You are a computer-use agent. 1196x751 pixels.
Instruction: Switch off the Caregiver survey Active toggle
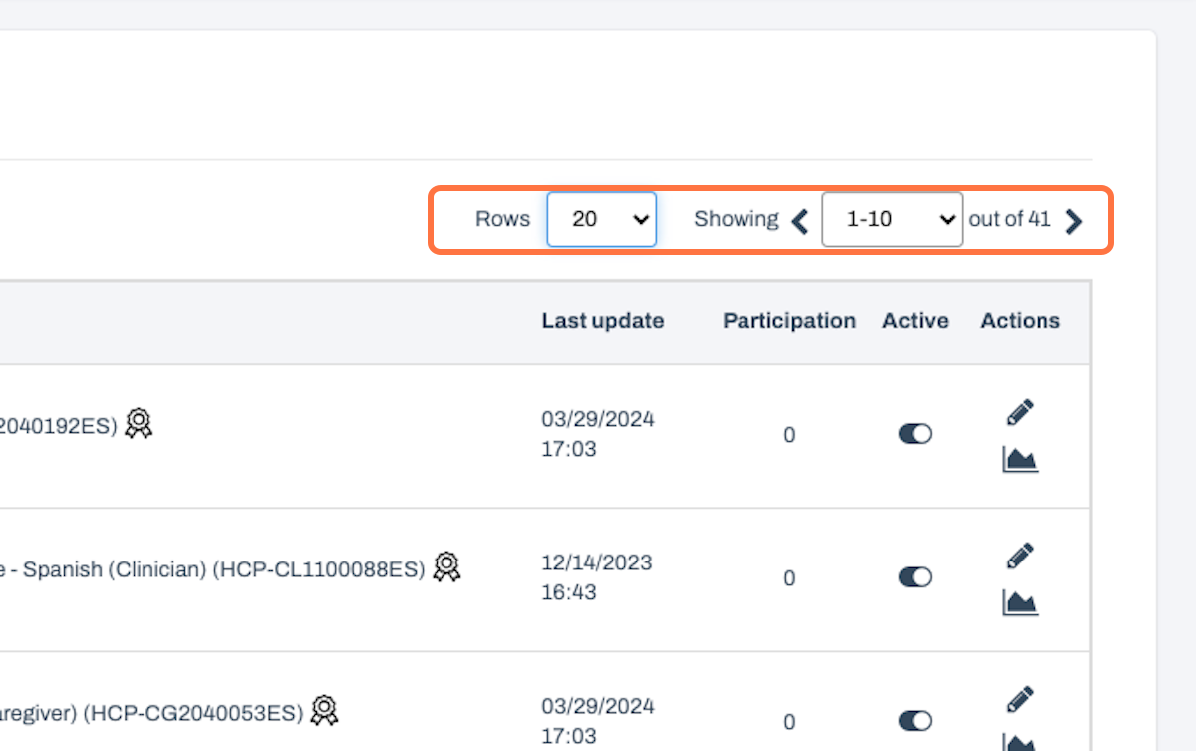click(915, 721)
